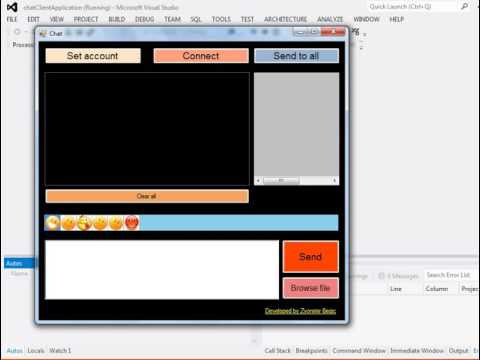Click the user list right scroll arrow
The image size is (480, 360).
335,180
